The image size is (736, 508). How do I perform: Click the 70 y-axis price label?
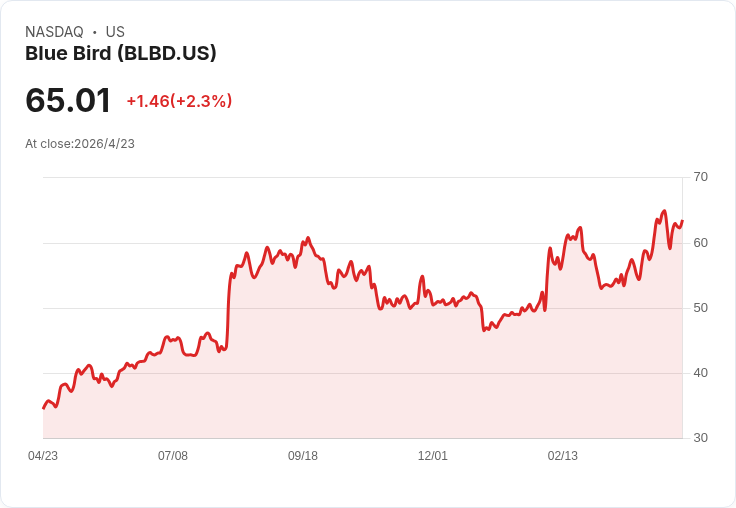pyautogui.click(x=700, y=177)
